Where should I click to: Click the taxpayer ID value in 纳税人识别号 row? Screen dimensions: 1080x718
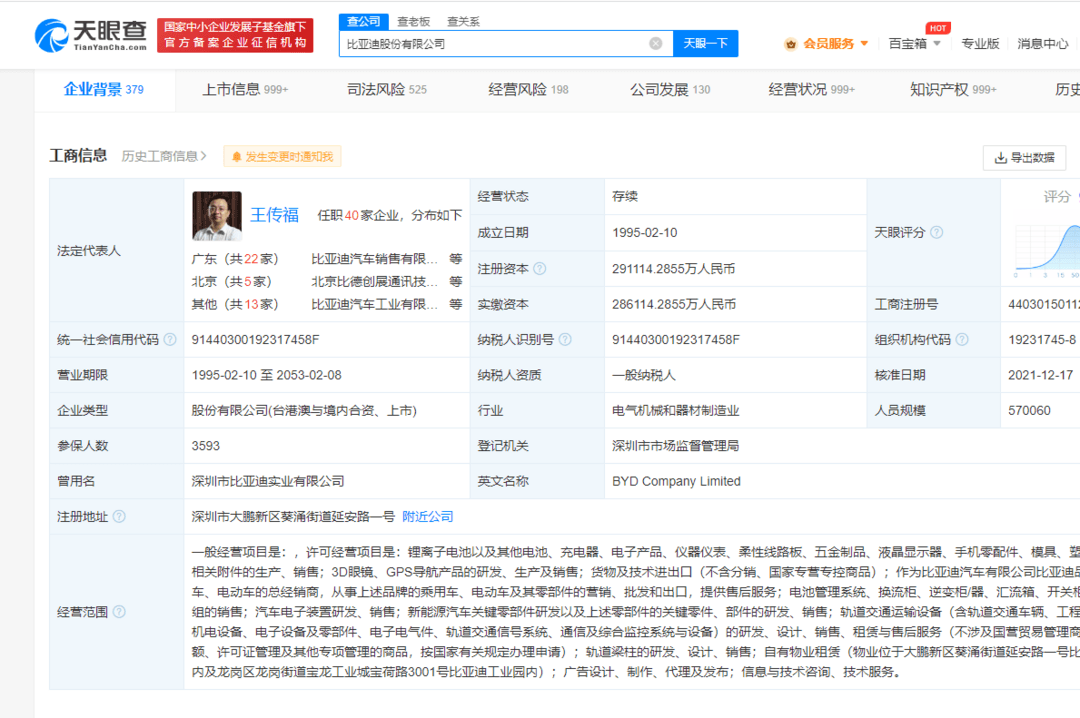[x=676, y=340]
